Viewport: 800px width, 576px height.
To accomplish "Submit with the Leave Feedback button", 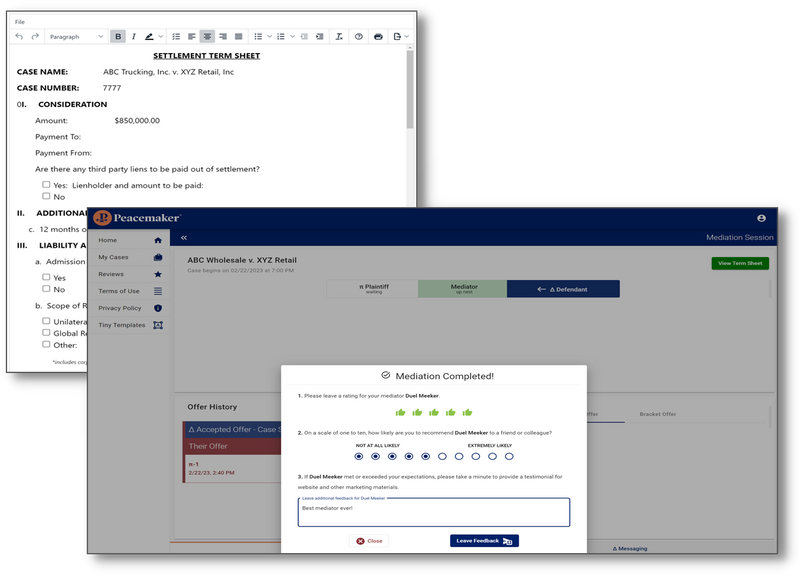I will [x=484, y=541].
